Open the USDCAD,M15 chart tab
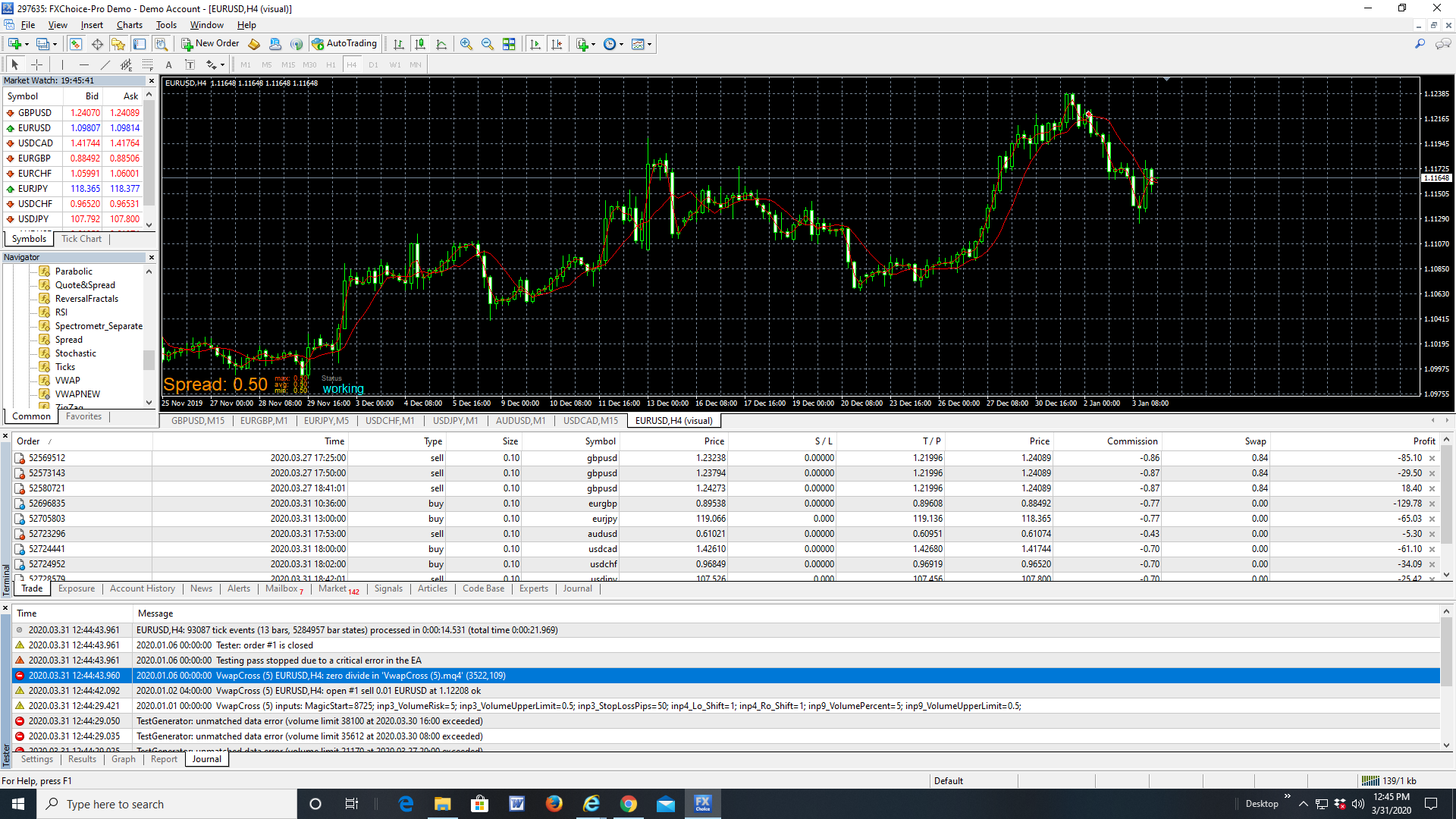This screenshot has width=1456, height=819. pyautogui.click(x=591, y=420)
